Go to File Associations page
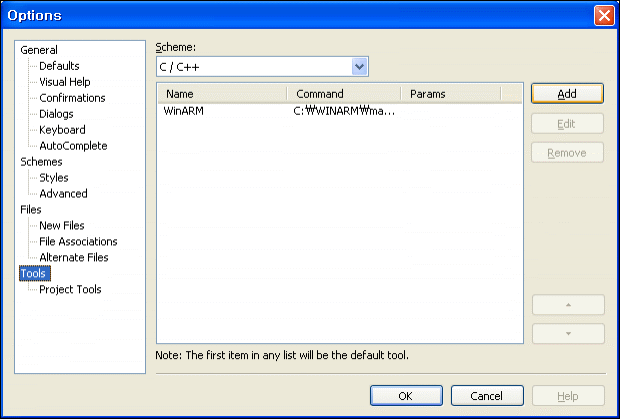 pos(78,241)
